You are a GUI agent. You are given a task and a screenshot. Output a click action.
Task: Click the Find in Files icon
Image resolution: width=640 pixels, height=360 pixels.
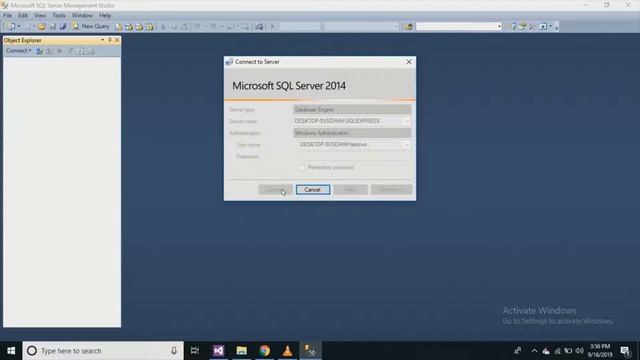pos(408,27)
